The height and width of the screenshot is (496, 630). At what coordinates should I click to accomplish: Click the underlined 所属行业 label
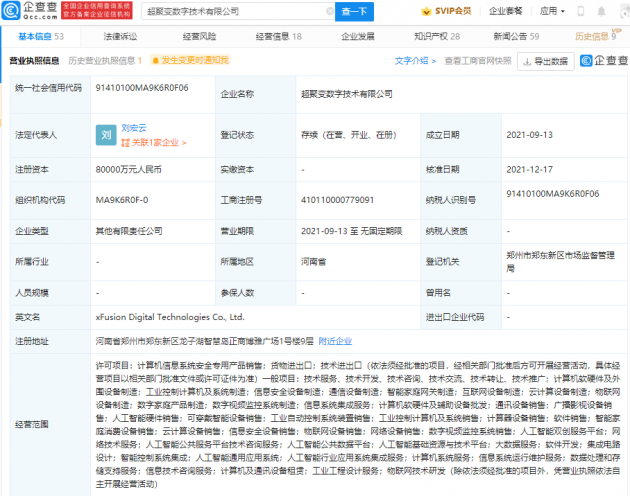(x=32, y=262)
